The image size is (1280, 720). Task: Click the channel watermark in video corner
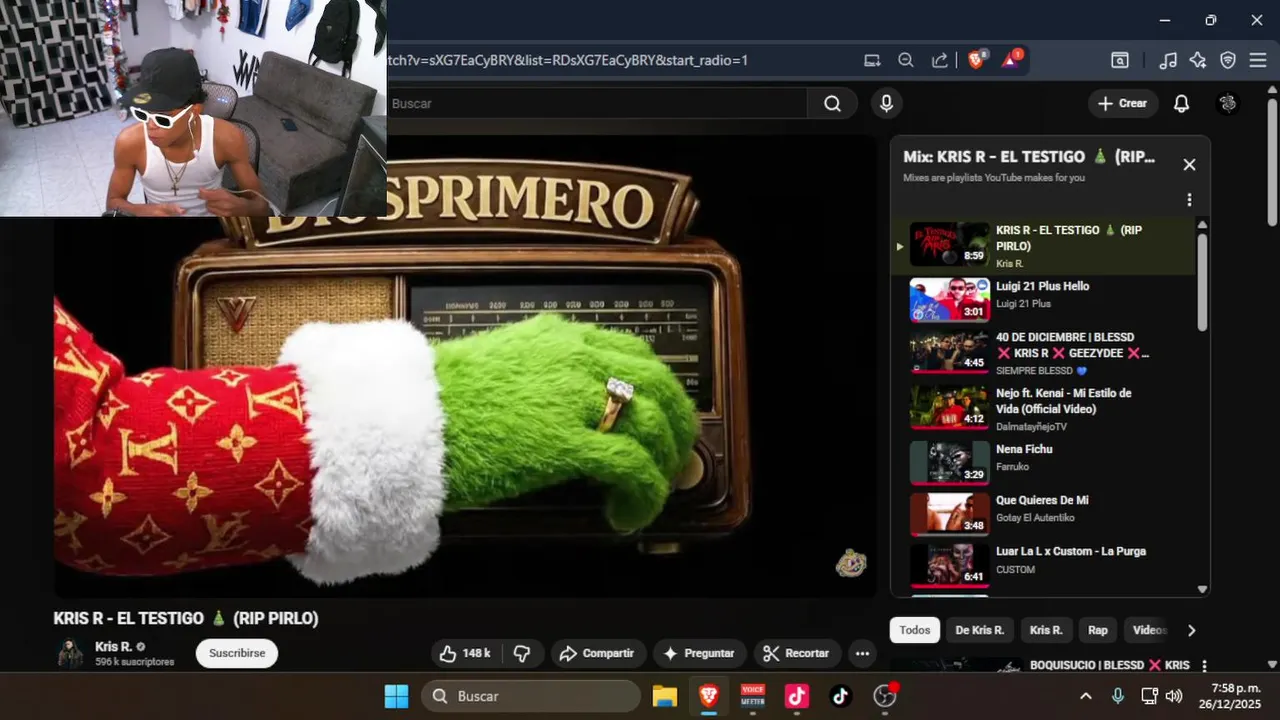851,564
